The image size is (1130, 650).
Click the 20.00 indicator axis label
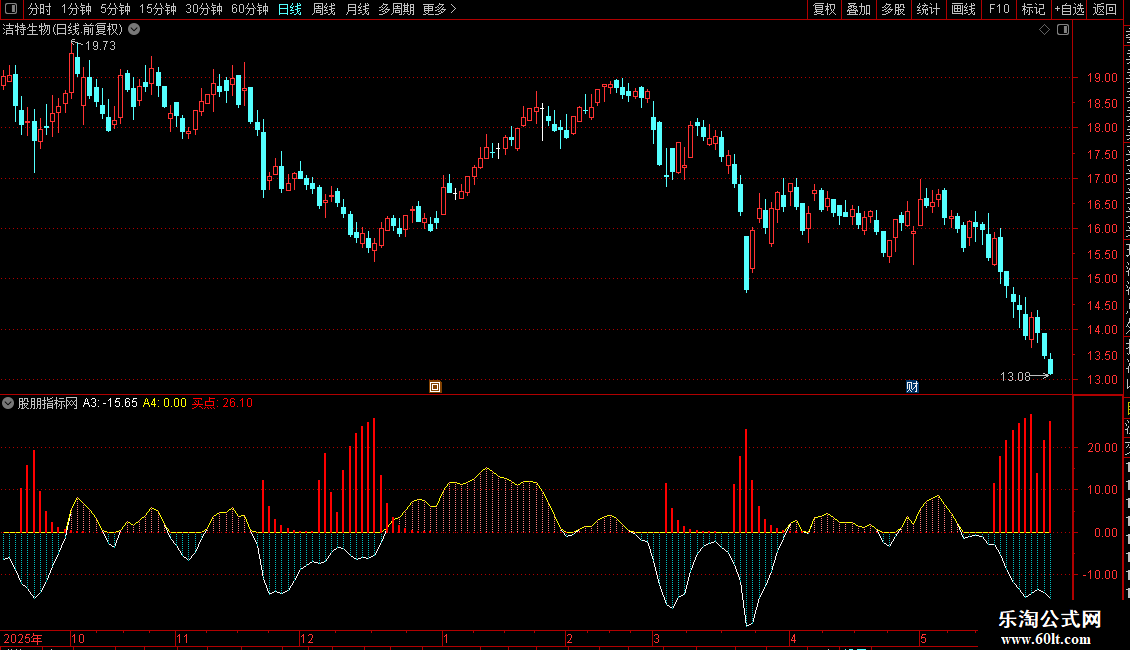[1102, 448]
